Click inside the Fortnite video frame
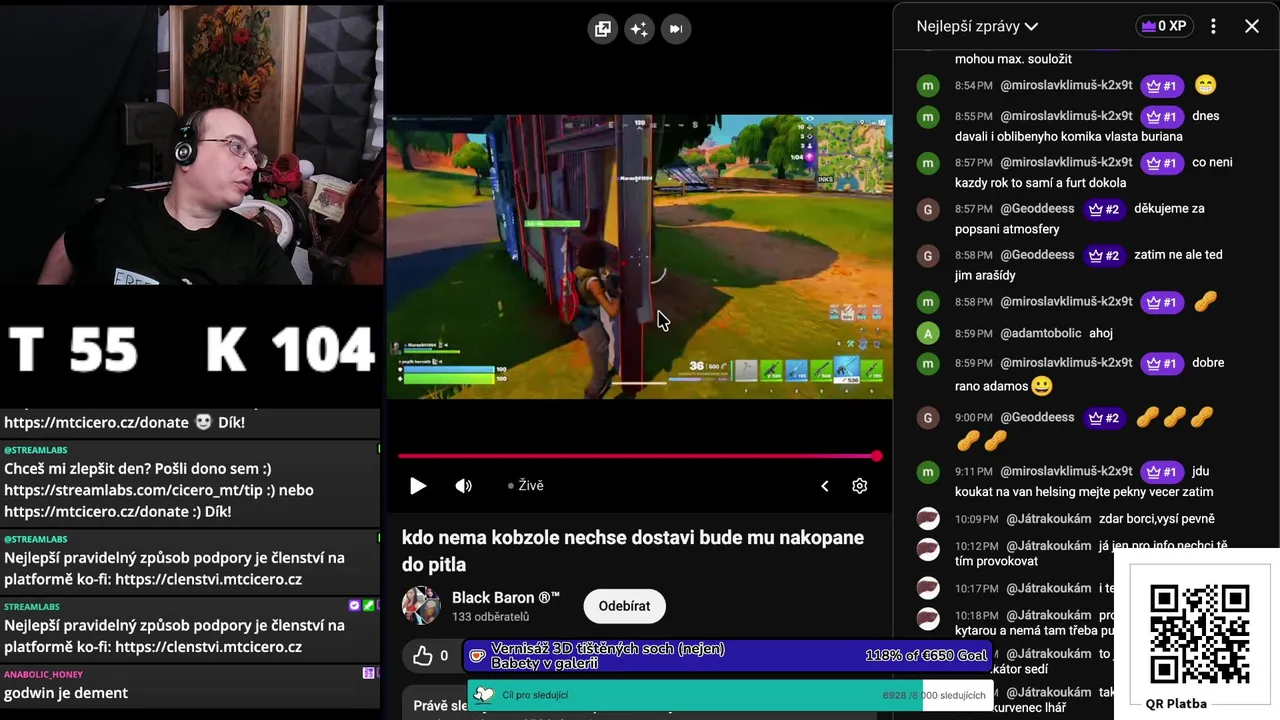This screenshot has height=720, width=1280. click(640, 256)
